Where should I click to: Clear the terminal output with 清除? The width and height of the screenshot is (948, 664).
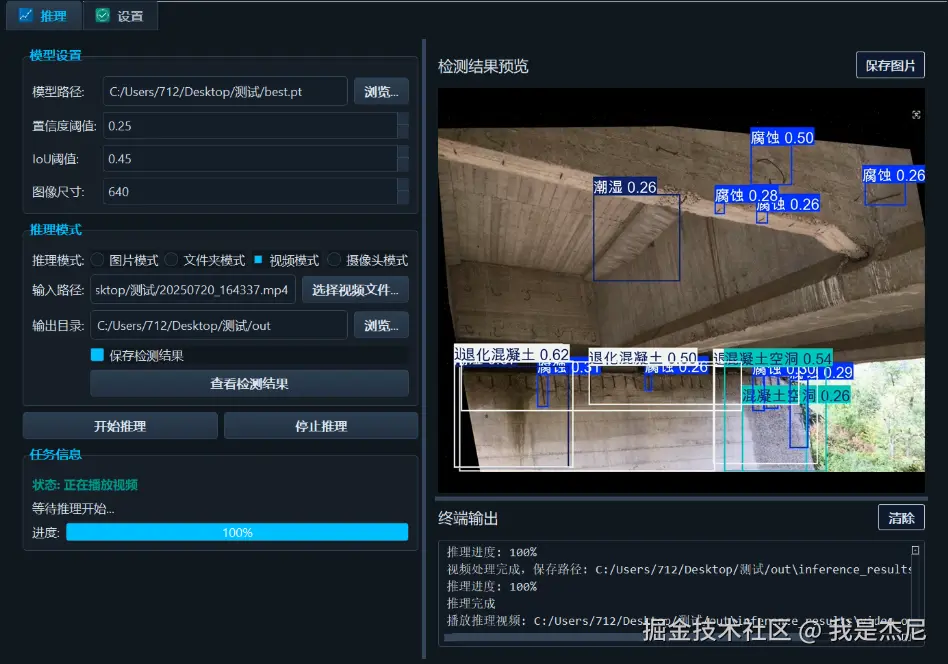point(901,518)
